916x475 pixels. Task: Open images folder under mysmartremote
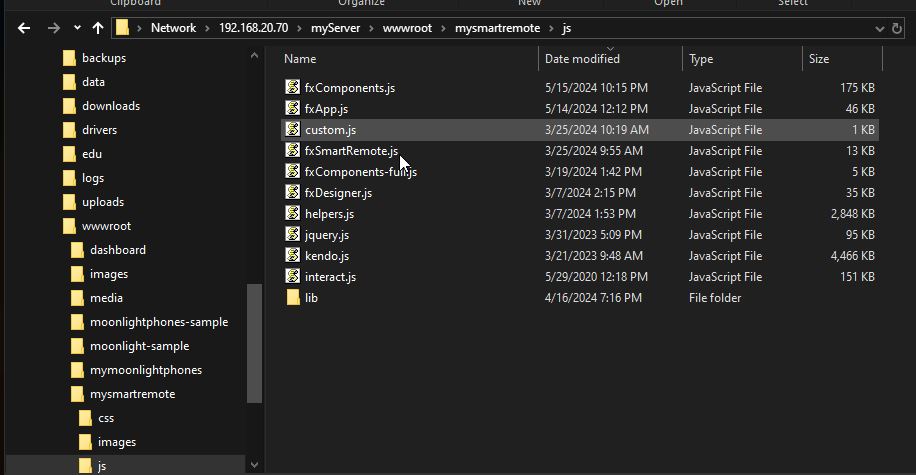pyautogui.click(x=117, y=442)
